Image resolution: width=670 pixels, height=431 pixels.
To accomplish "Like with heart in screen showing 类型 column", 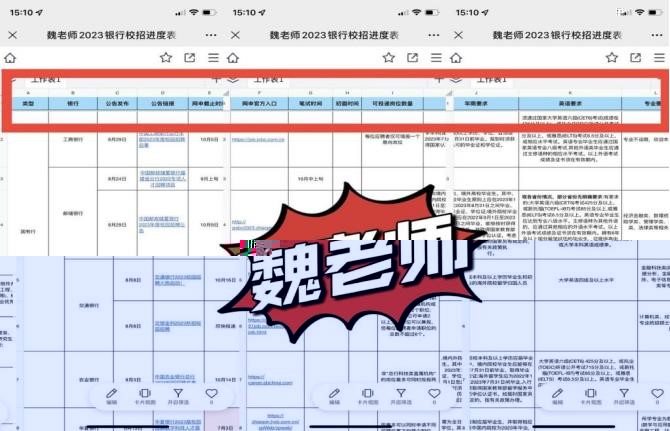I will click(x=212, y=396).
